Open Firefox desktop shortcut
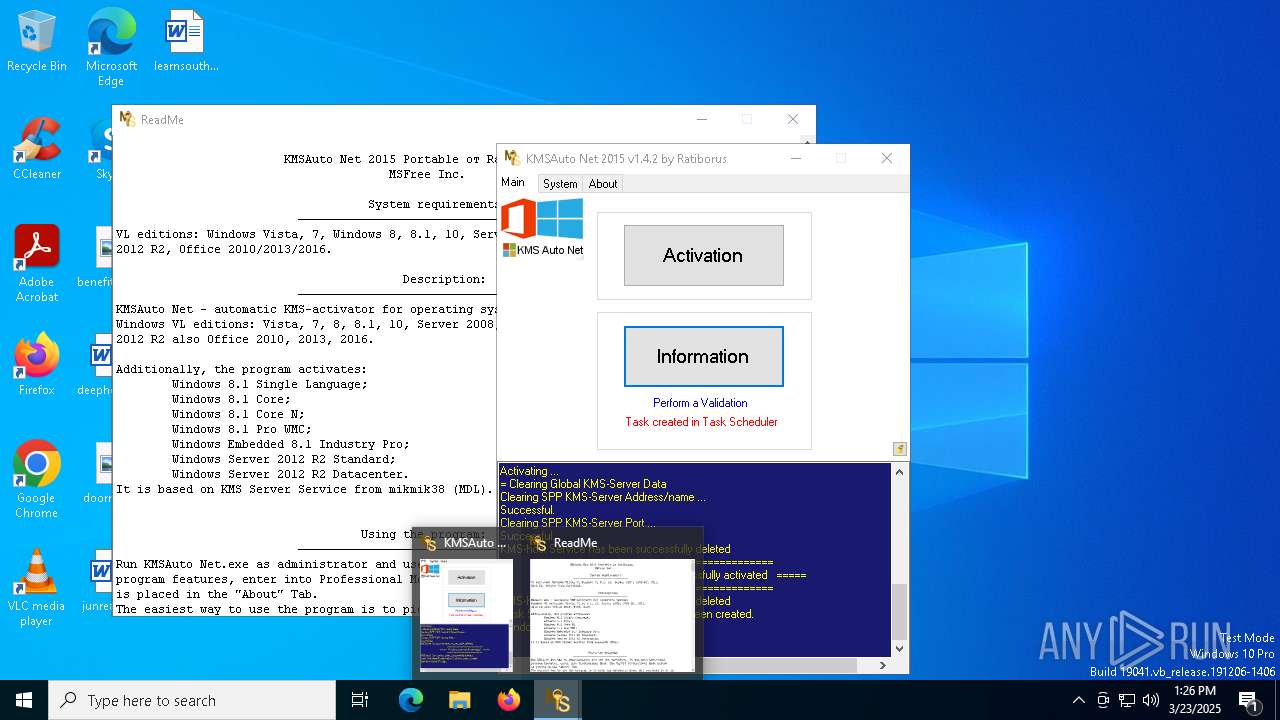Screen dimensions: 1280x720 (x=37, y=365)
